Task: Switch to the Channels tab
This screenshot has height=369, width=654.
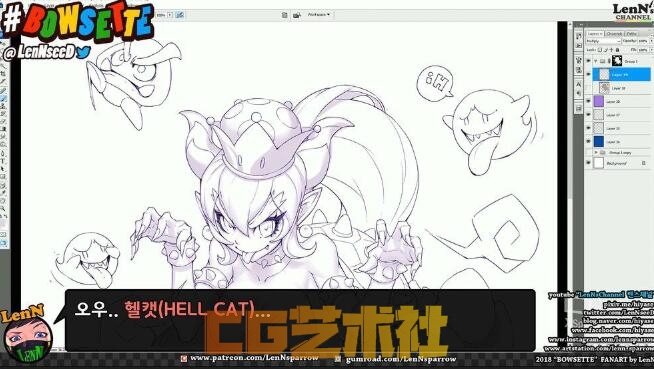Action: point(614,33)
